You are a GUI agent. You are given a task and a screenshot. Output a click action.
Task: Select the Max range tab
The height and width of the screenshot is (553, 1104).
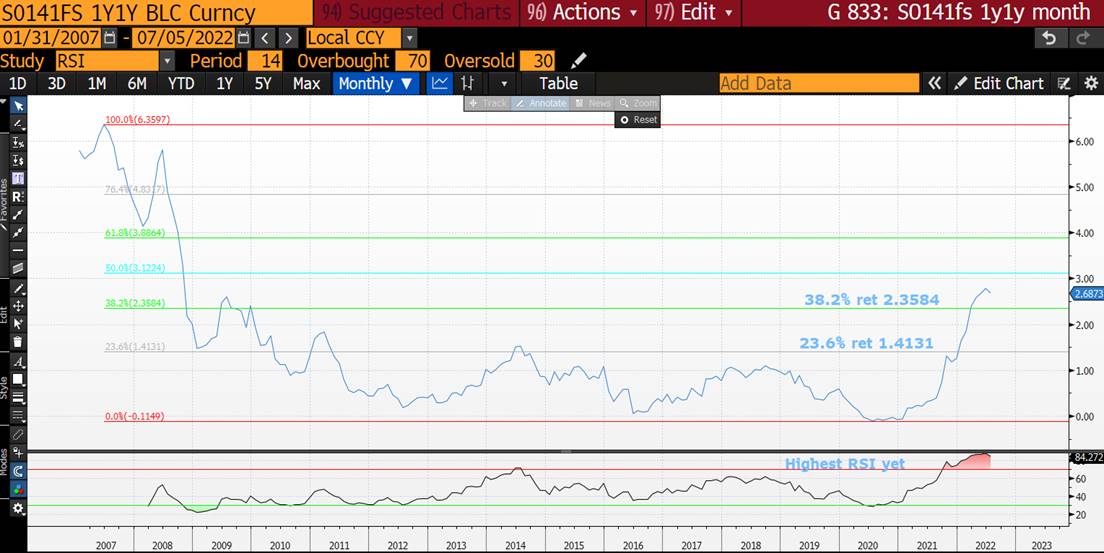306,83
